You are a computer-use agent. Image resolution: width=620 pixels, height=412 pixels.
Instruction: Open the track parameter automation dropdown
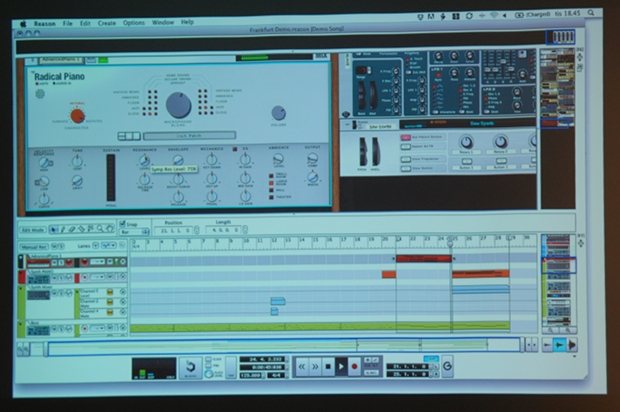(x=108, y=246)
